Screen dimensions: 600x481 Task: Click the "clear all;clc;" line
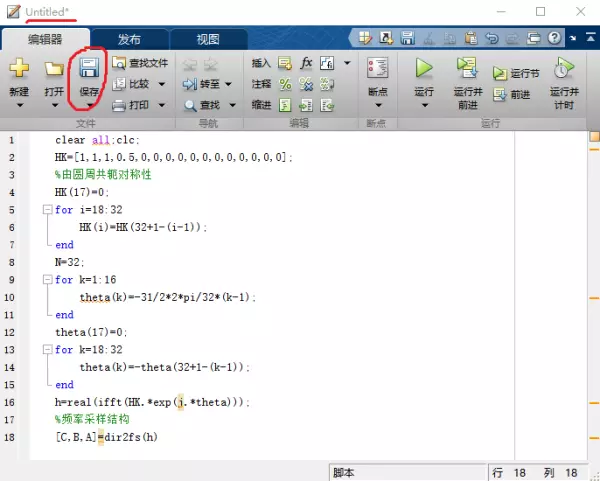[x=97, y=140]
